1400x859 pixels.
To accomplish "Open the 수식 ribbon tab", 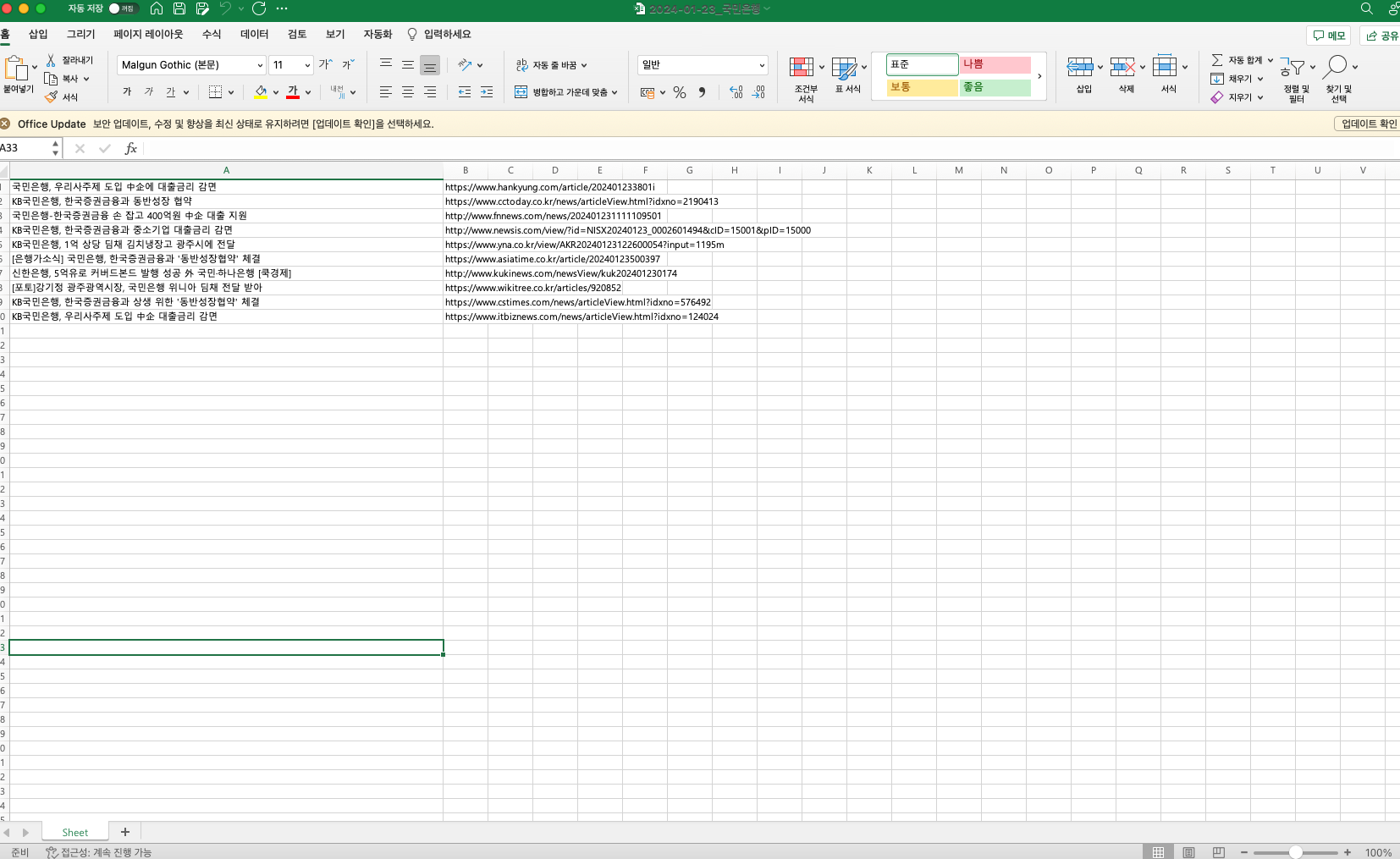I will coord(212,34).
